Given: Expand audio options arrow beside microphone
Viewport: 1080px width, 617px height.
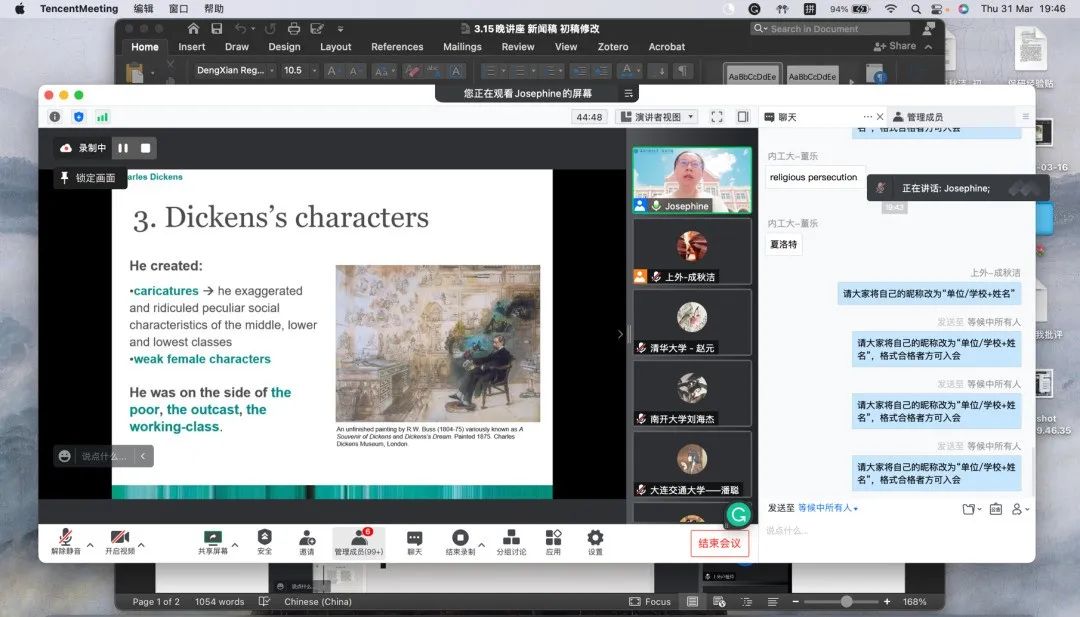Looking at the screenshot, I should tap(90, 545).
